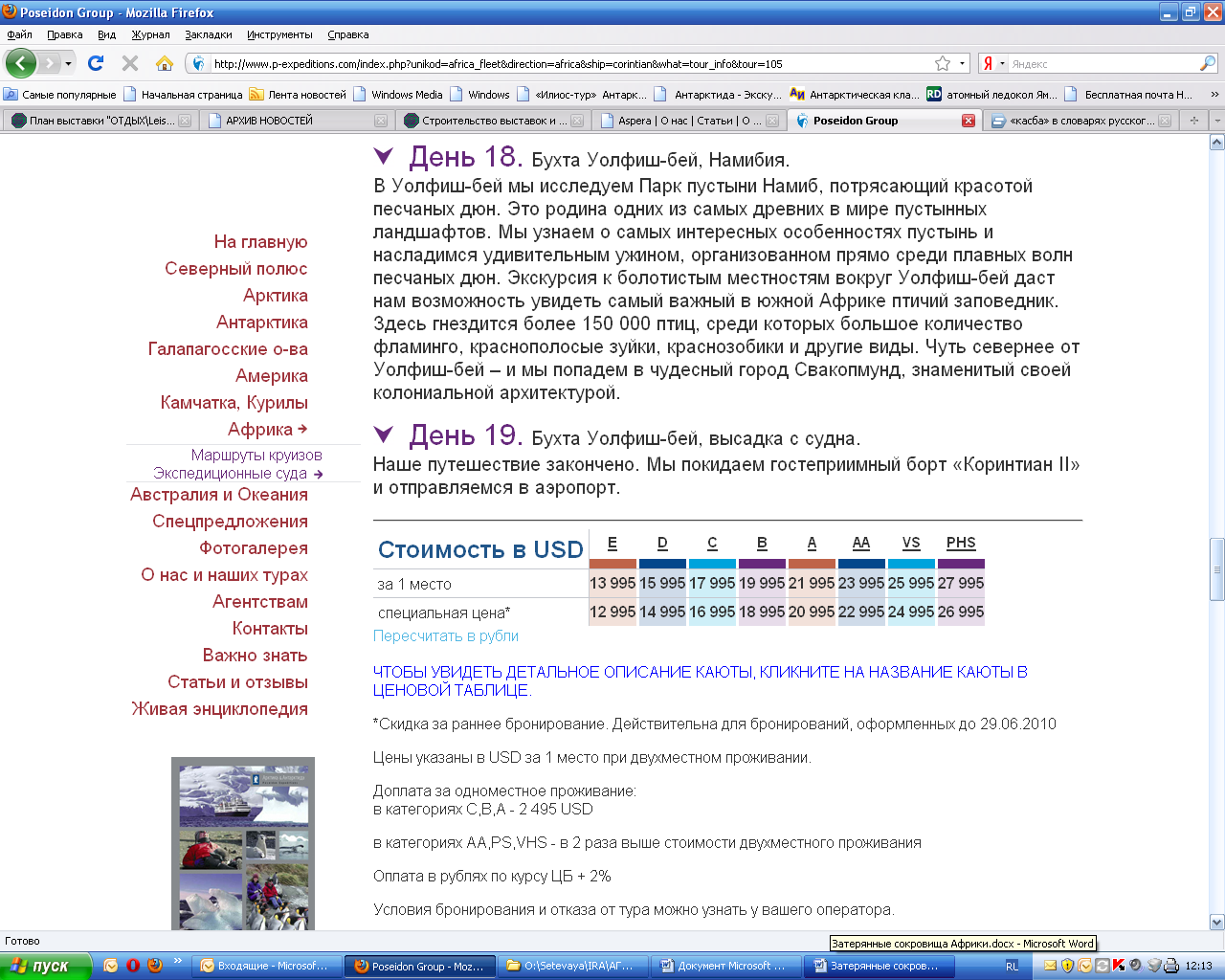Open the Северный полюс link
Viewport: 1225px width, 980px height.
[236, 269]
